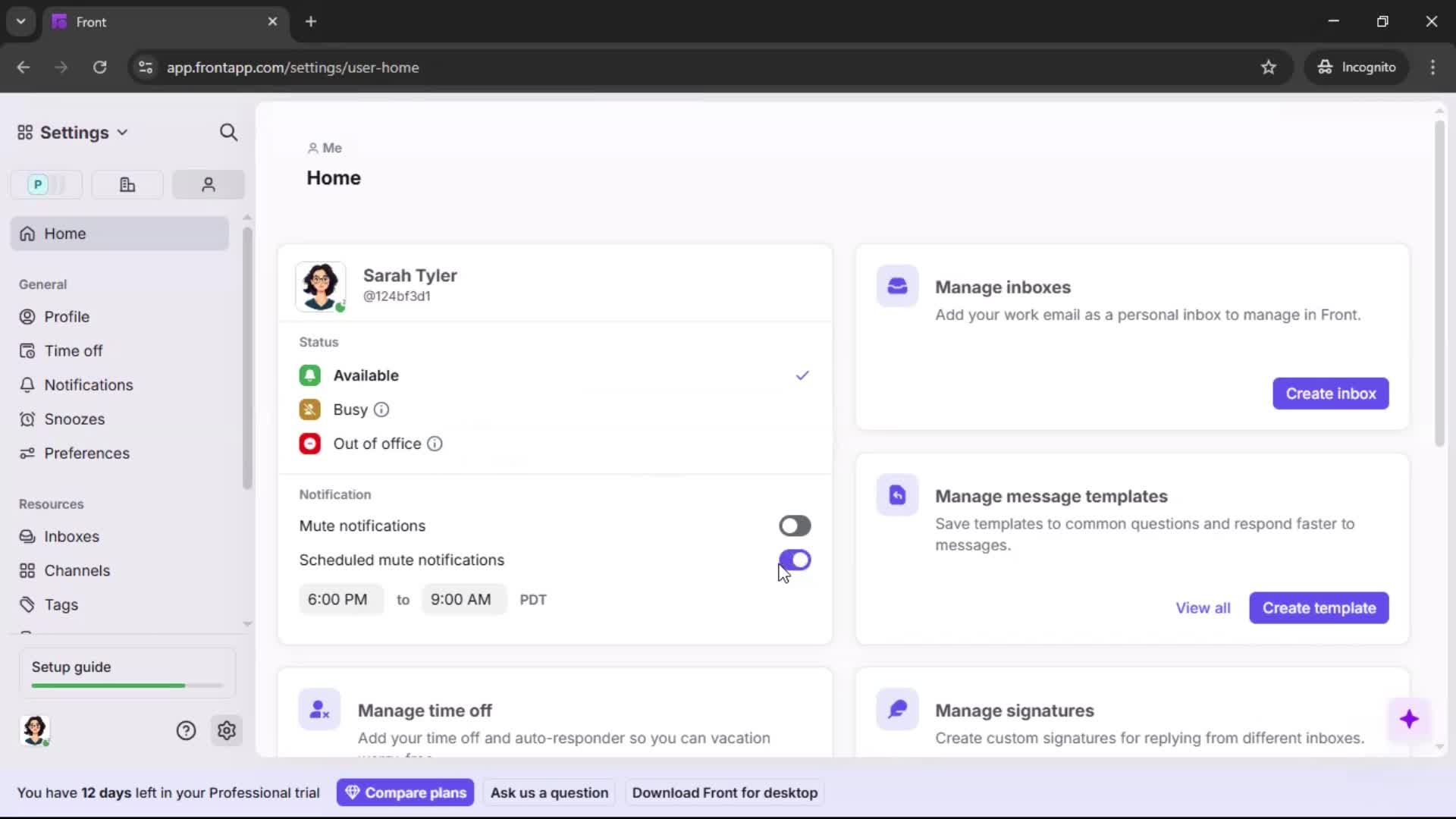Switch to personal settings using person icon
Image resolution: width=1456 pixels, height=819 pixels.
click(208, 184)
